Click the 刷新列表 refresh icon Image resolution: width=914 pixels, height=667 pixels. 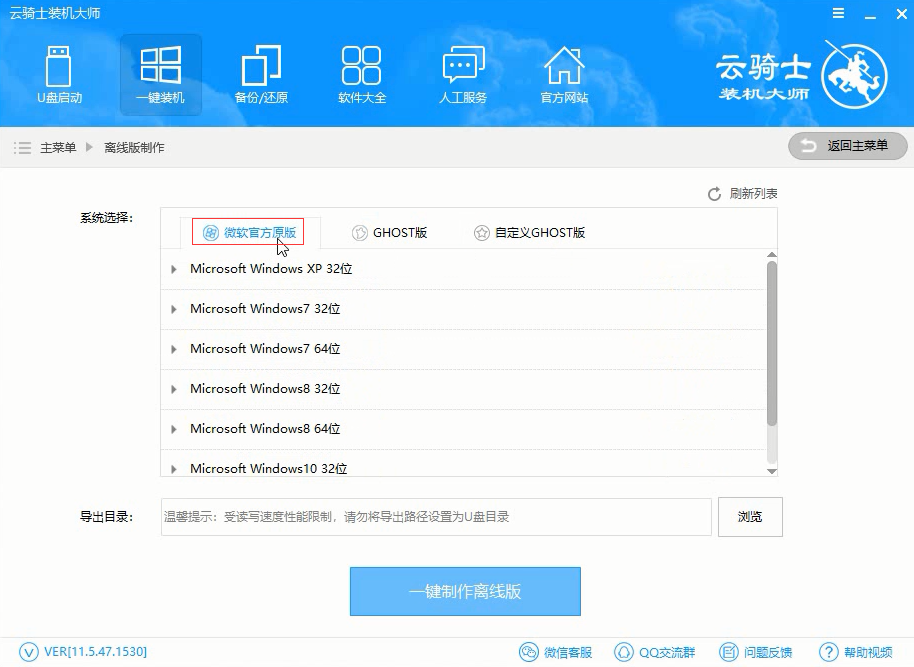coord(714,194)
